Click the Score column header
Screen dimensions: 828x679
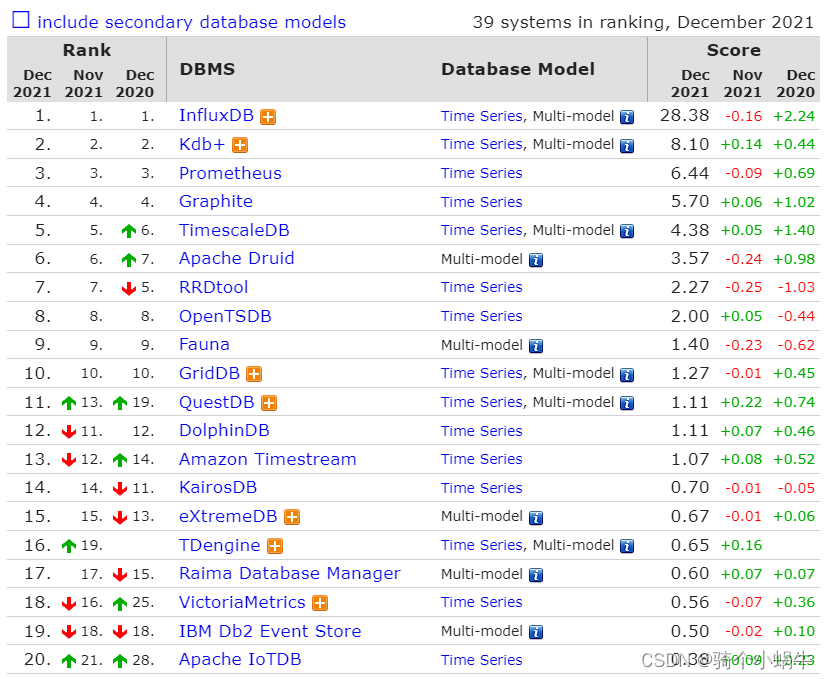pyautogui.click(x=734, y=50)
